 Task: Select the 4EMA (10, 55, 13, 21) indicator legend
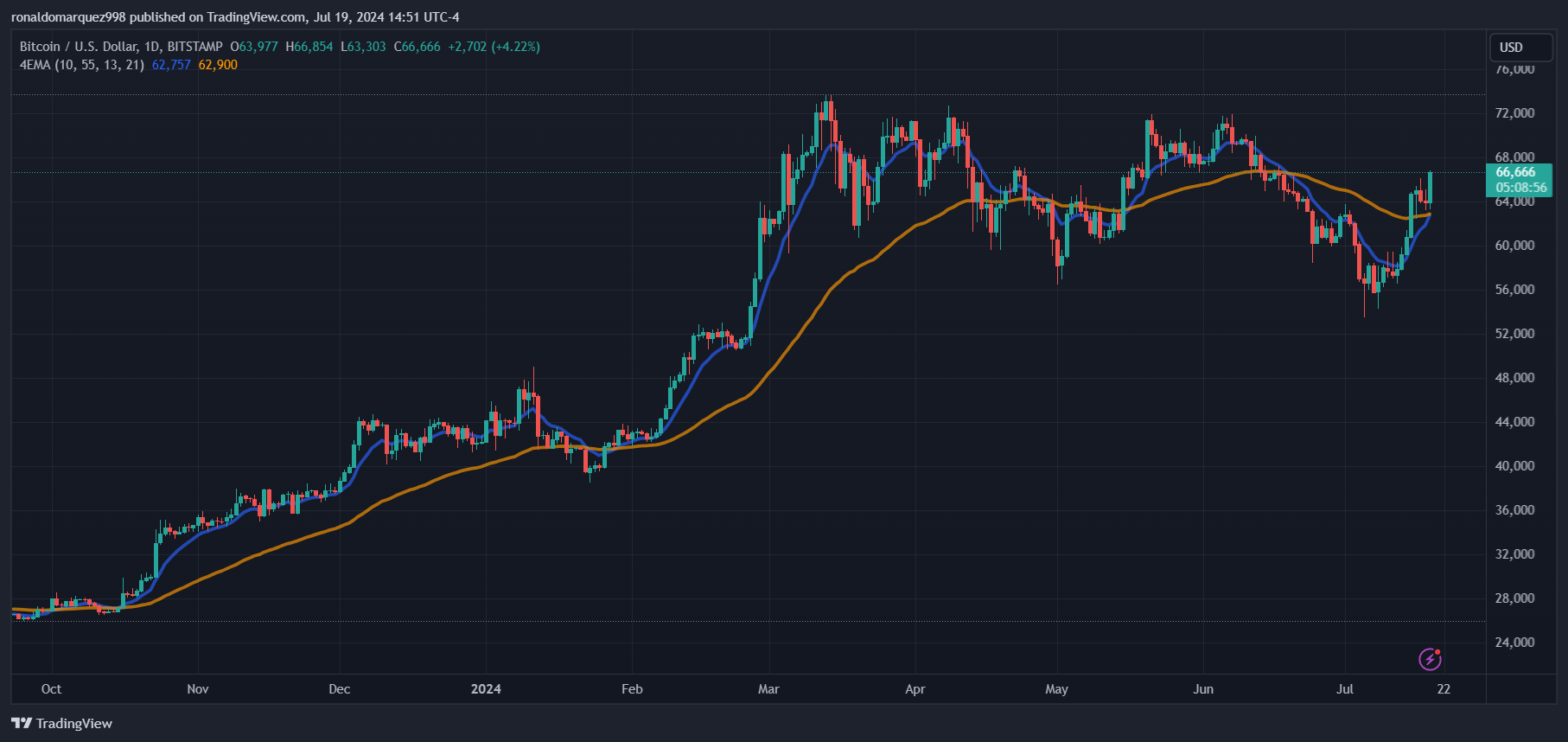tap(82, 65)
